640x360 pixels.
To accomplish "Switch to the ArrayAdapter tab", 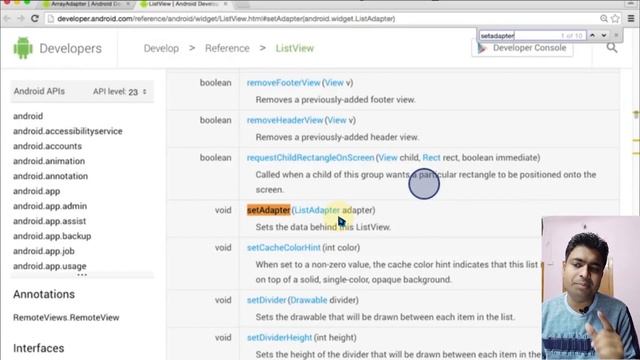I will [x=86, y=4].
